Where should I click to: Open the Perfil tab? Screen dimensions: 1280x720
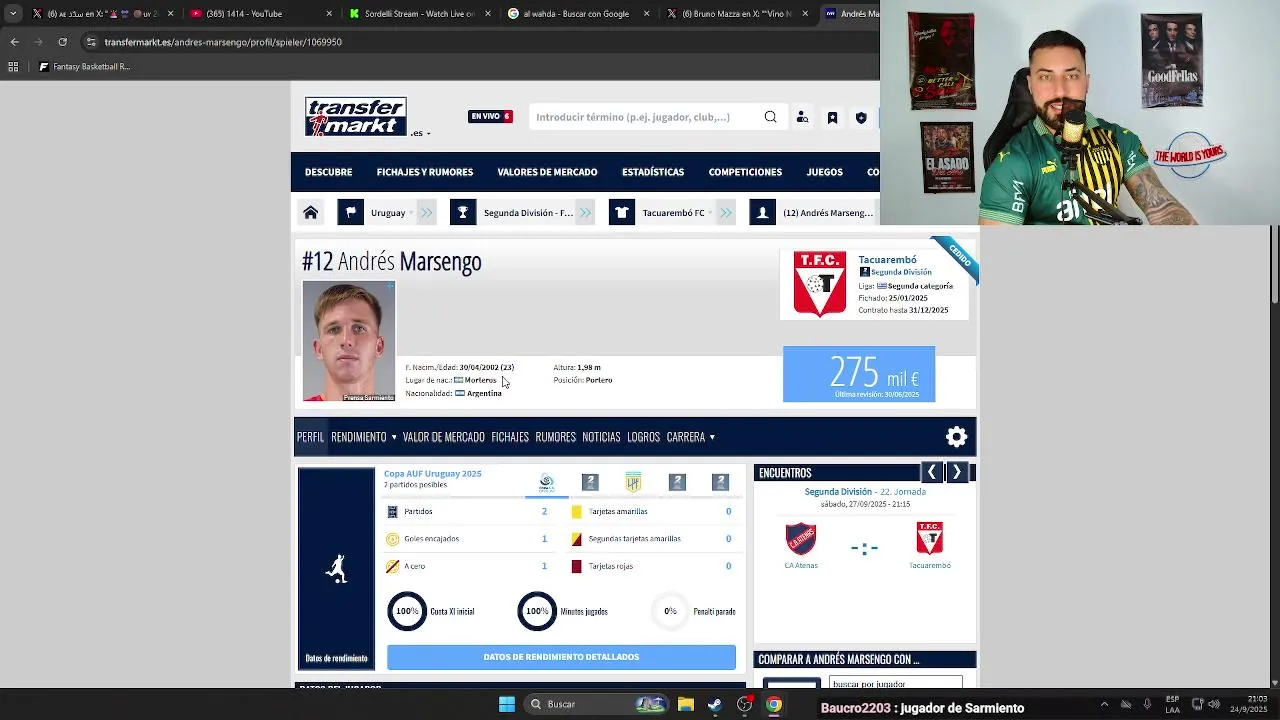click(x=310, y=437)
